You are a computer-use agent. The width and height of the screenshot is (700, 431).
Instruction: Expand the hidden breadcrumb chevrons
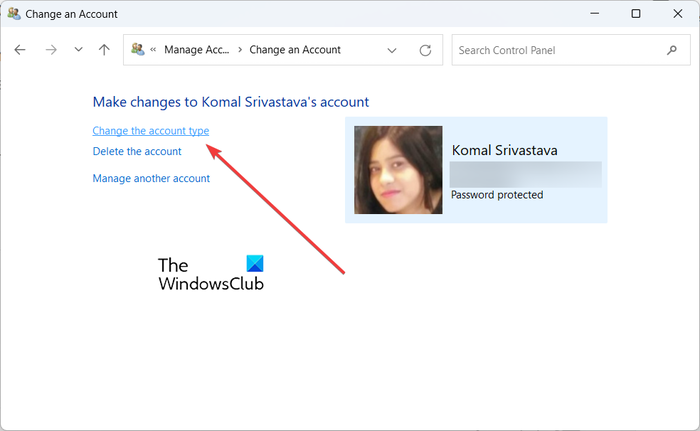(x=153, y=50)
